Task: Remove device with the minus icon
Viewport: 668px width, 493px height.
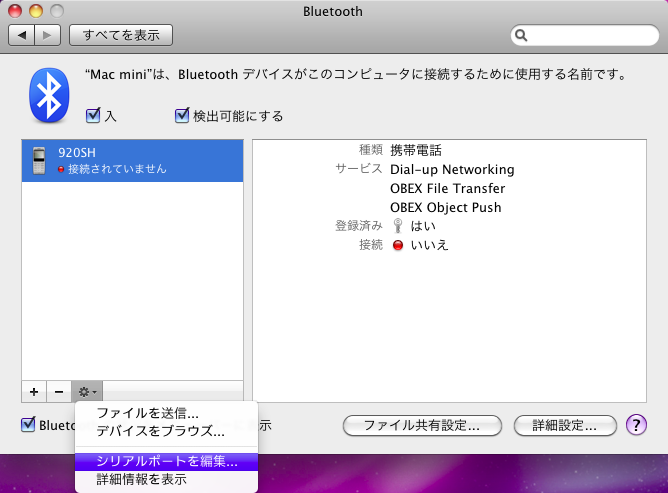Action: pyautogui.click(x=59, y=392)
